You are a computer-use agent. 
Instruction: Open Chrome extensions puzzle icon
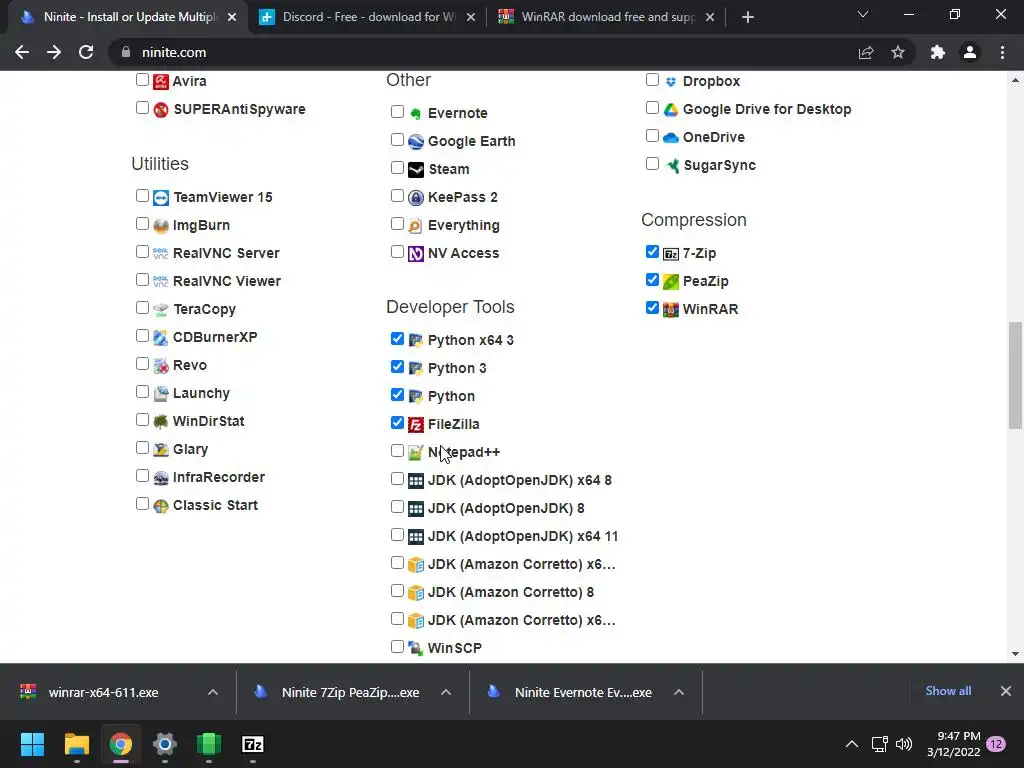click(938, 52)
